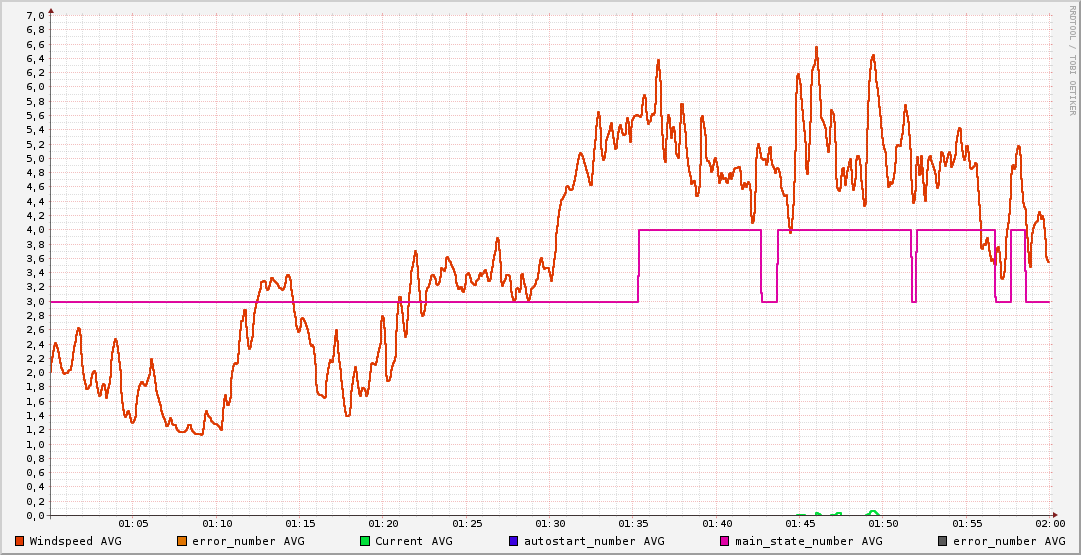
Task: Click the 0,0 value on the y-axis
Action: pyautogui.click(x=34, y=515)
